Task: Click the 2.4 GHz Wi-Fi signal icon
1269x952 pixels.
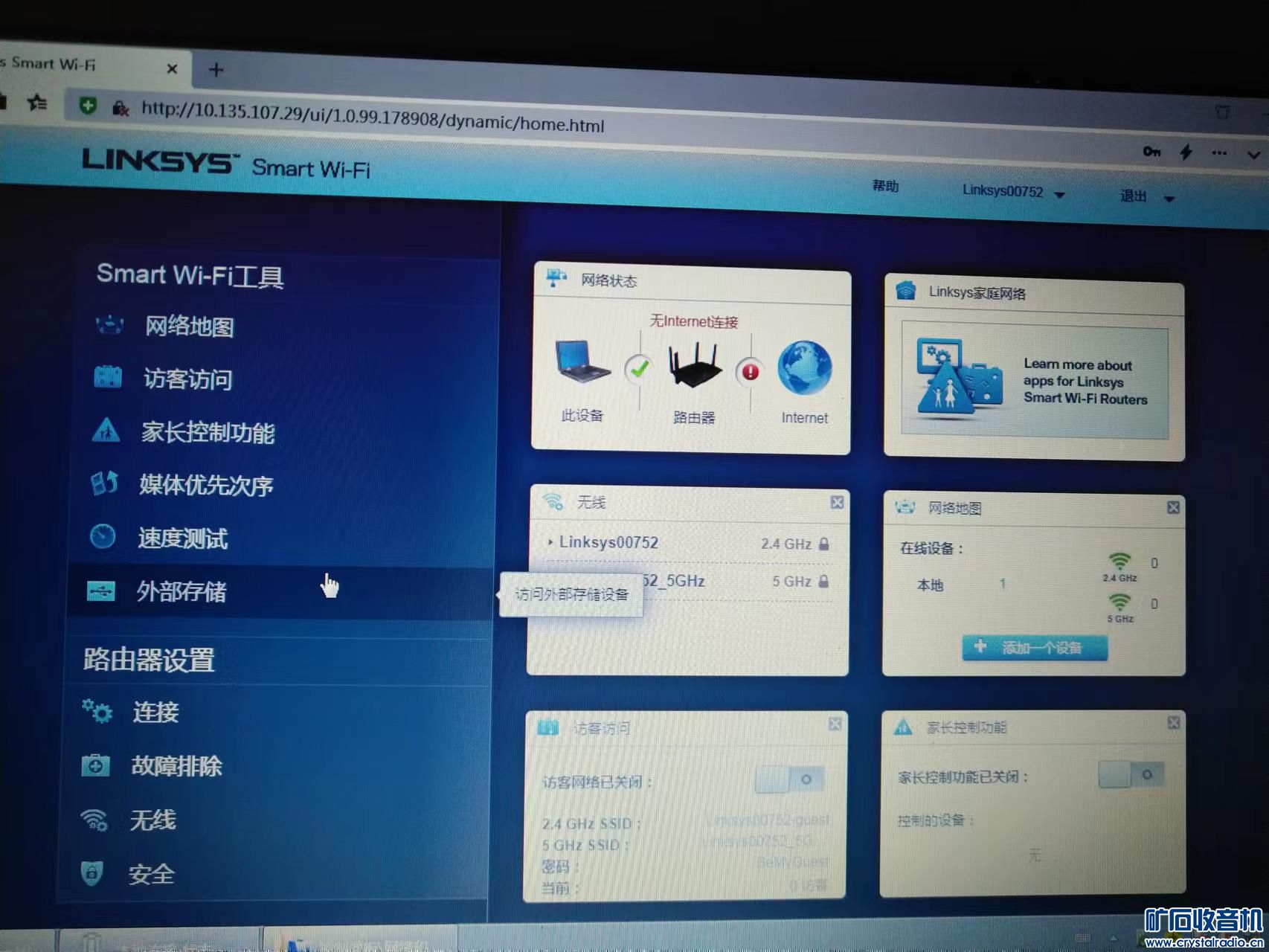Action: coord(1119,562)
